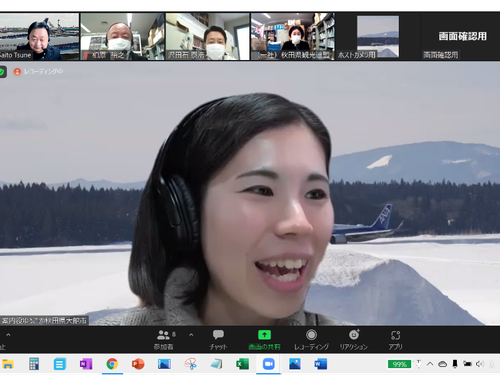Open the chat (チャット) panel
This screenshot has width=500, height=375.
click(x=218, y=340)
